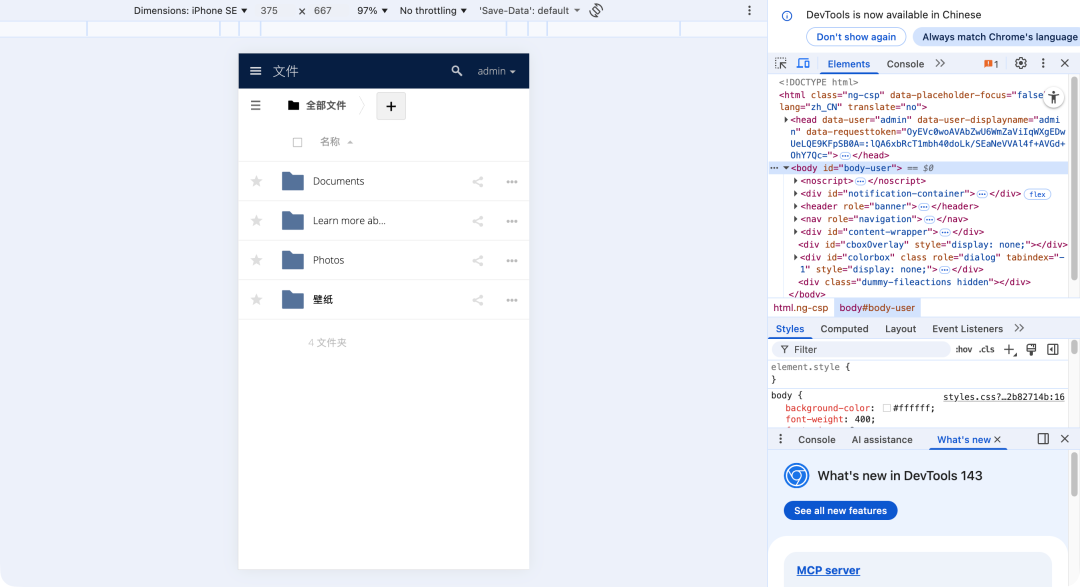
Task: Click the styles Filter input field
Action: [x=865, y=350]
